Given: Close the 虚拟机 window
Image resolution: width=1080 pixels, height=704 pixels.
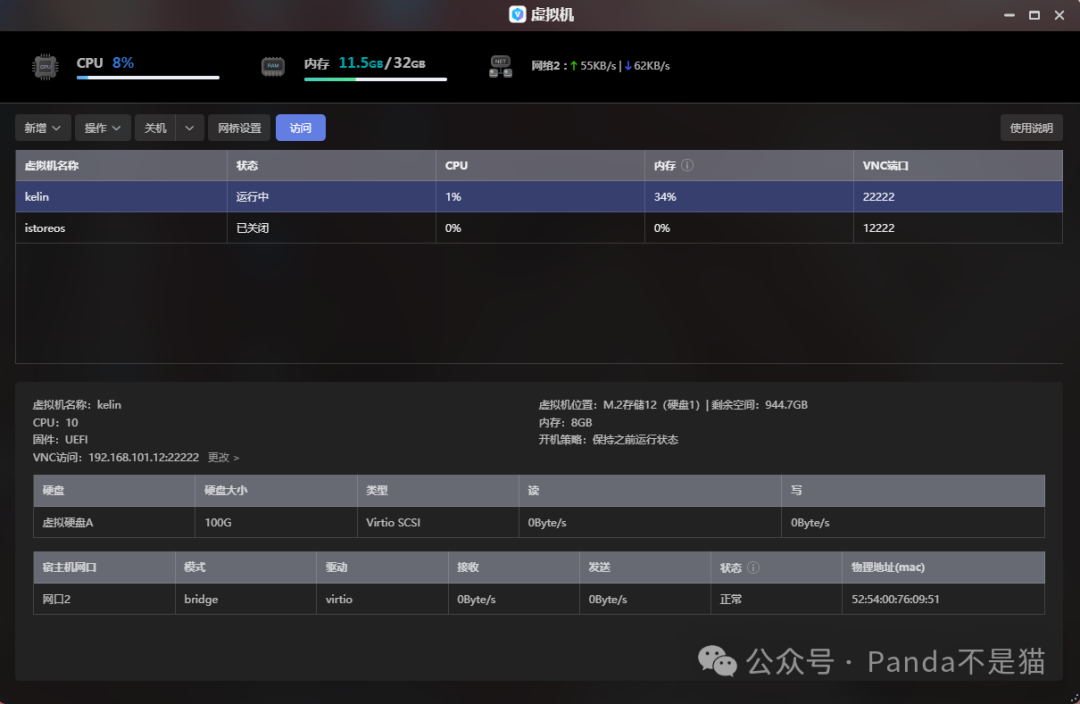Looking at the screenshot, I should (1059, 15).
